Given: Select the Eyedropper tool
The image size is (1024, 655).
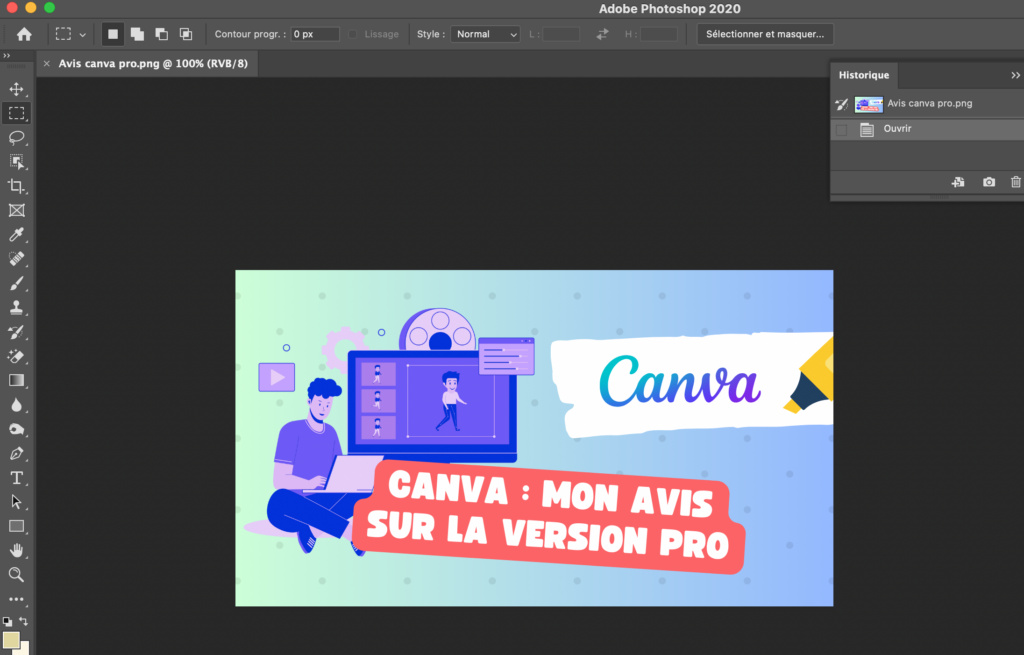Looking at the screenshot, I should (16, 234).
